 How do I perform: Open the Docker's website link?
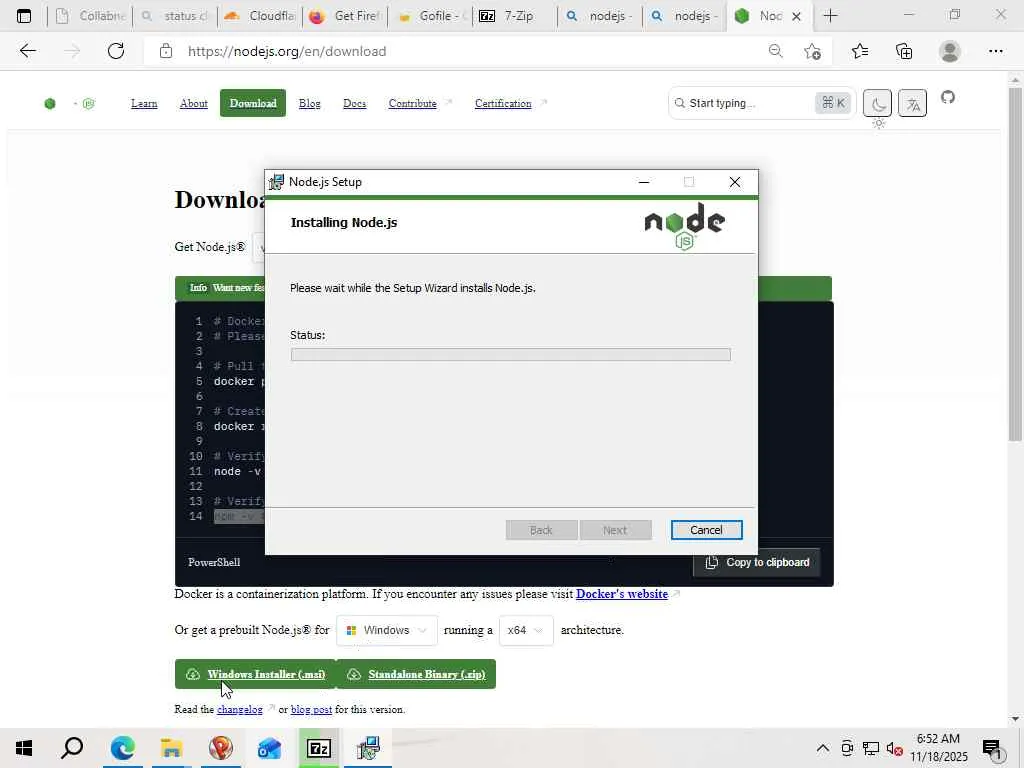coord(622,594)
